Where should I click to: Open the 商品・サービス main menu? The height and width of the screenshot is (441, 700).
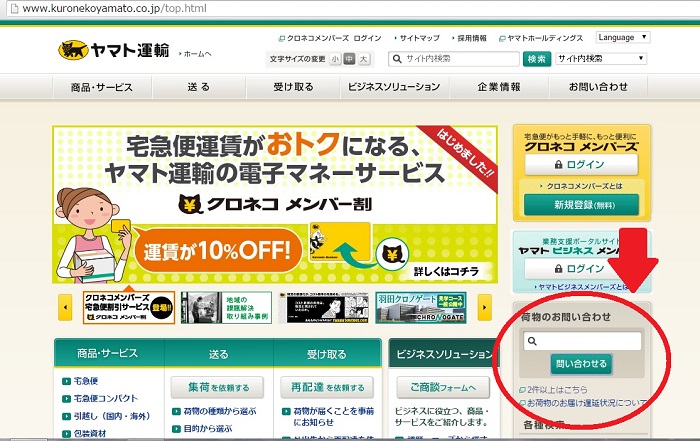point(102,87)
